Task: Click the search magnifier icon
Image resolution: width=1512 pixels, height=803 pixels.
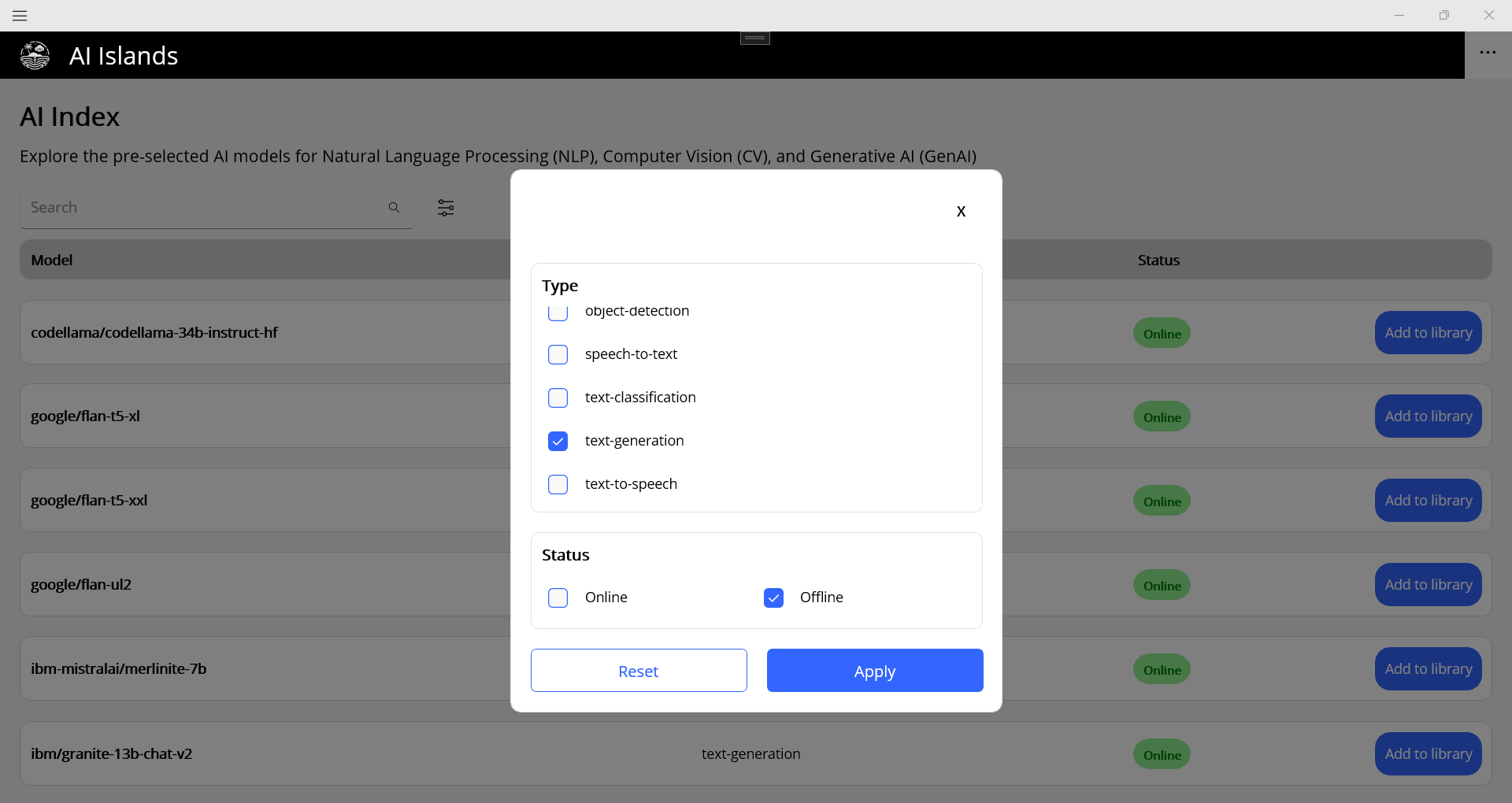Action: pyautogui.click(x=394, y=207)
